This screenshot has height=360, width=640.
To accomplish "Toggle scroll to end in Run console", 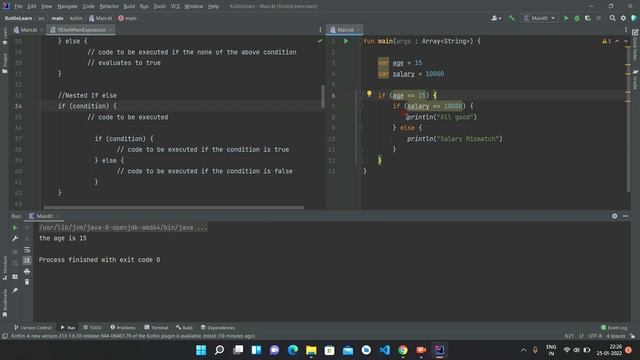I will 27,260.
